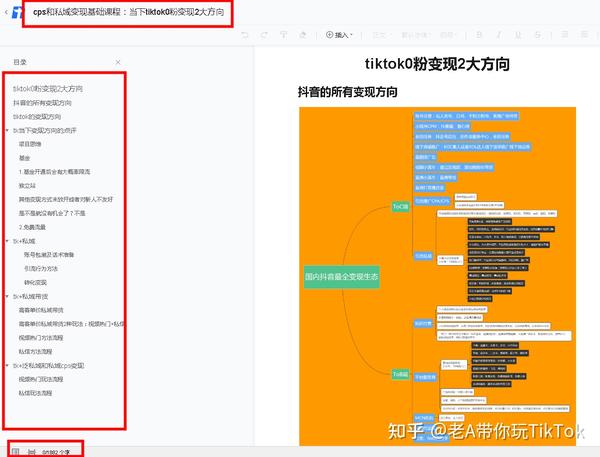This screenshot has width=600, height=457.
Task: Click the undo arrow in the toolbar
Action: 245,35
